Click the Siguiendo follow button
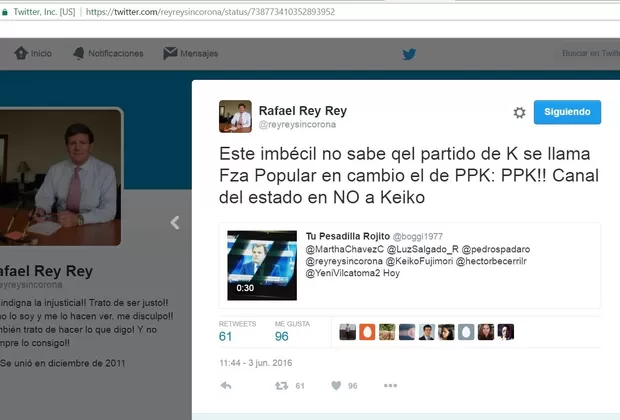Screen dimensions: 620x420 tap(567, 112)
